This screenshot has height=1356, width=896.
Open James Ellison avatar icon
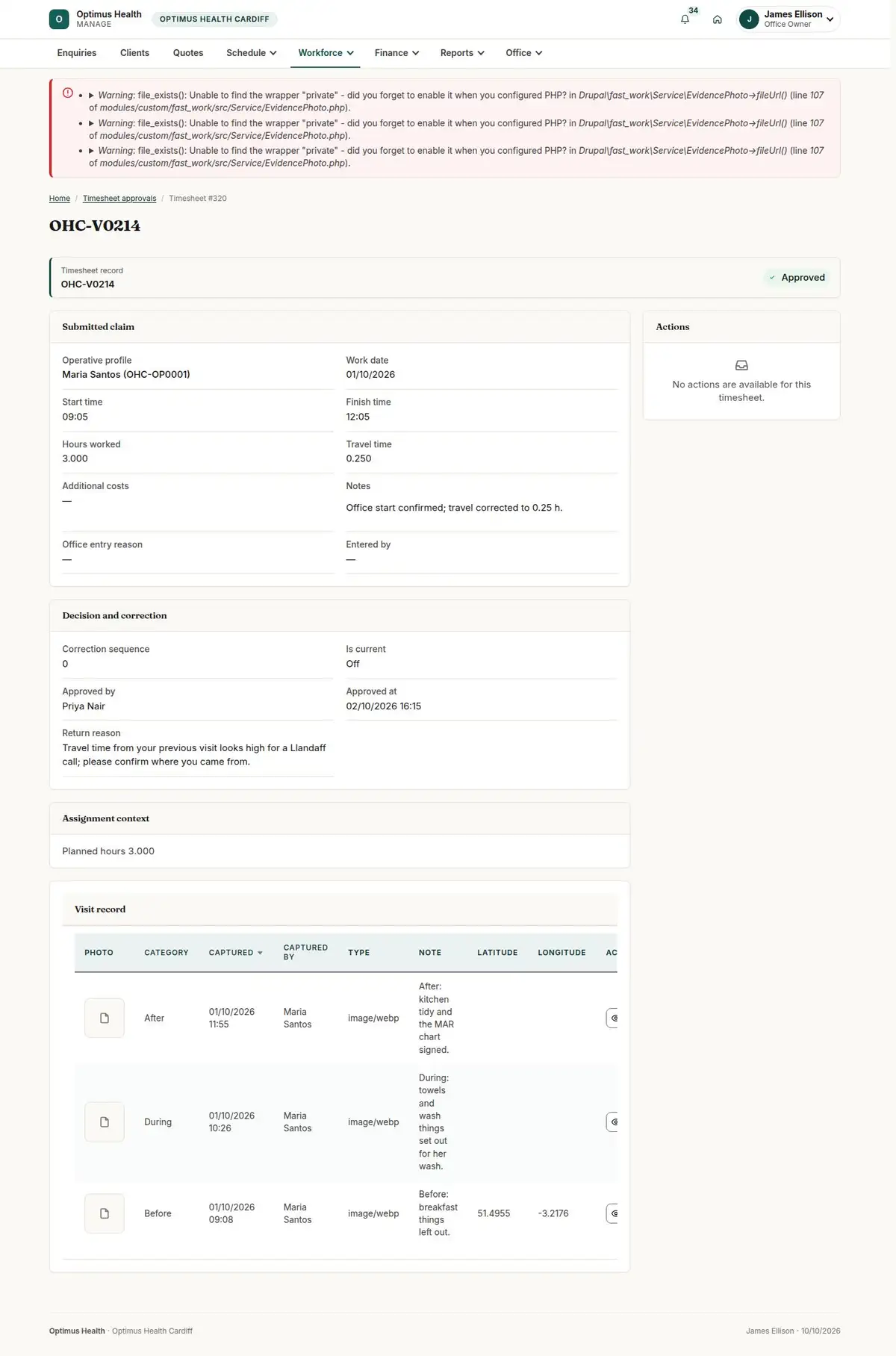click(x=749, y=19)
